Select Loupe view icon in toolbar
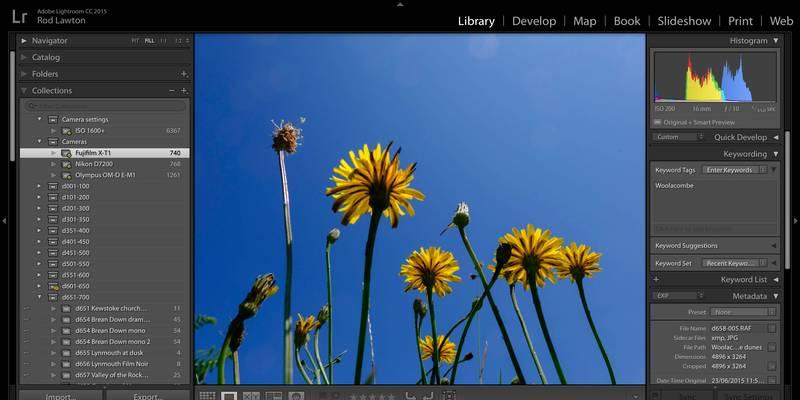Image resolution: width=800 pixels, height=400 pixels. [230, 396]
